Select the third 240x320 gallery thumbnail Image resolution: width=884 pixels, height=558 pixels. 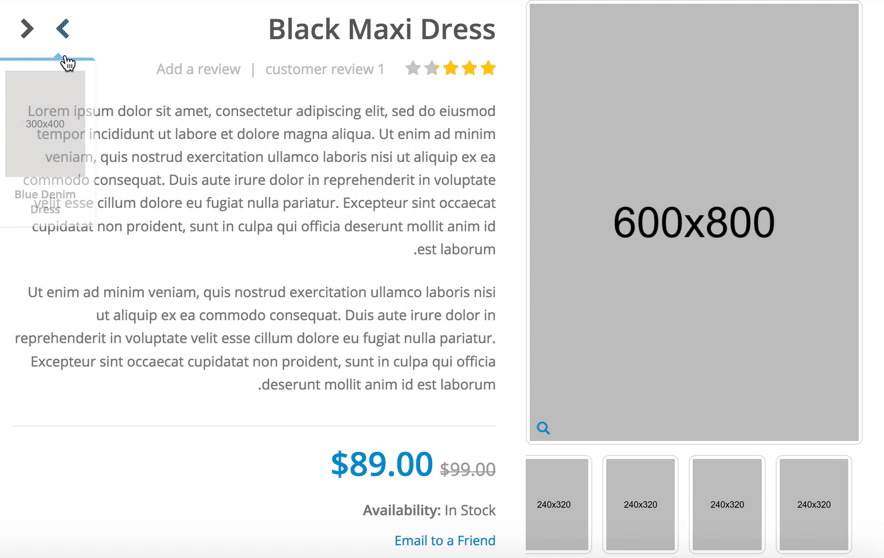727,504
